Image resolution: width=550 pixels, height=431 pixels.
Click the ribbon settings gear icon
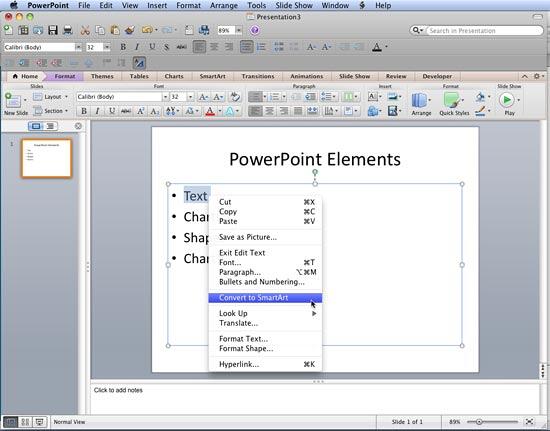(537, 76)
